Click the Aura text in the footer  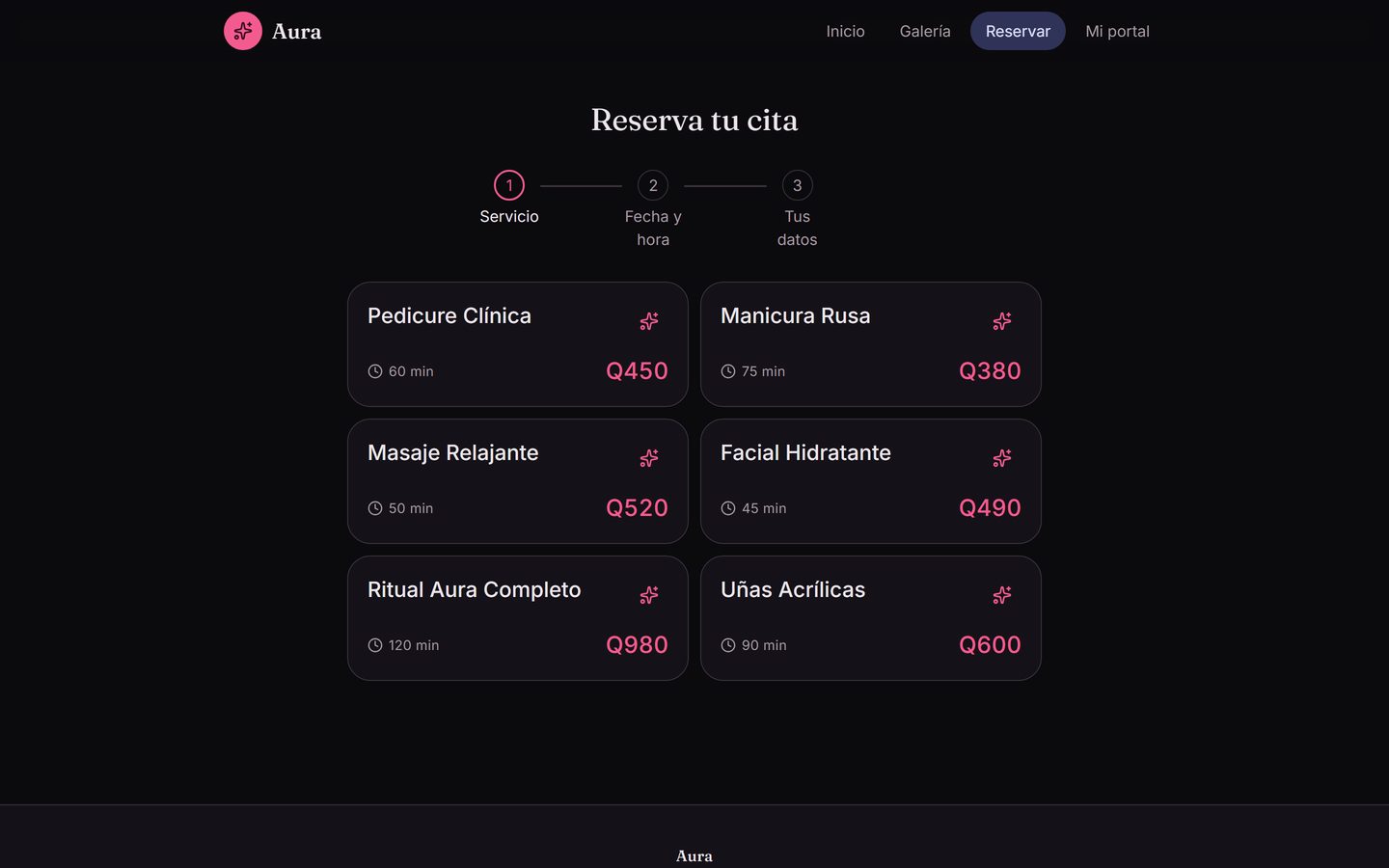click(x=694, y=856)
